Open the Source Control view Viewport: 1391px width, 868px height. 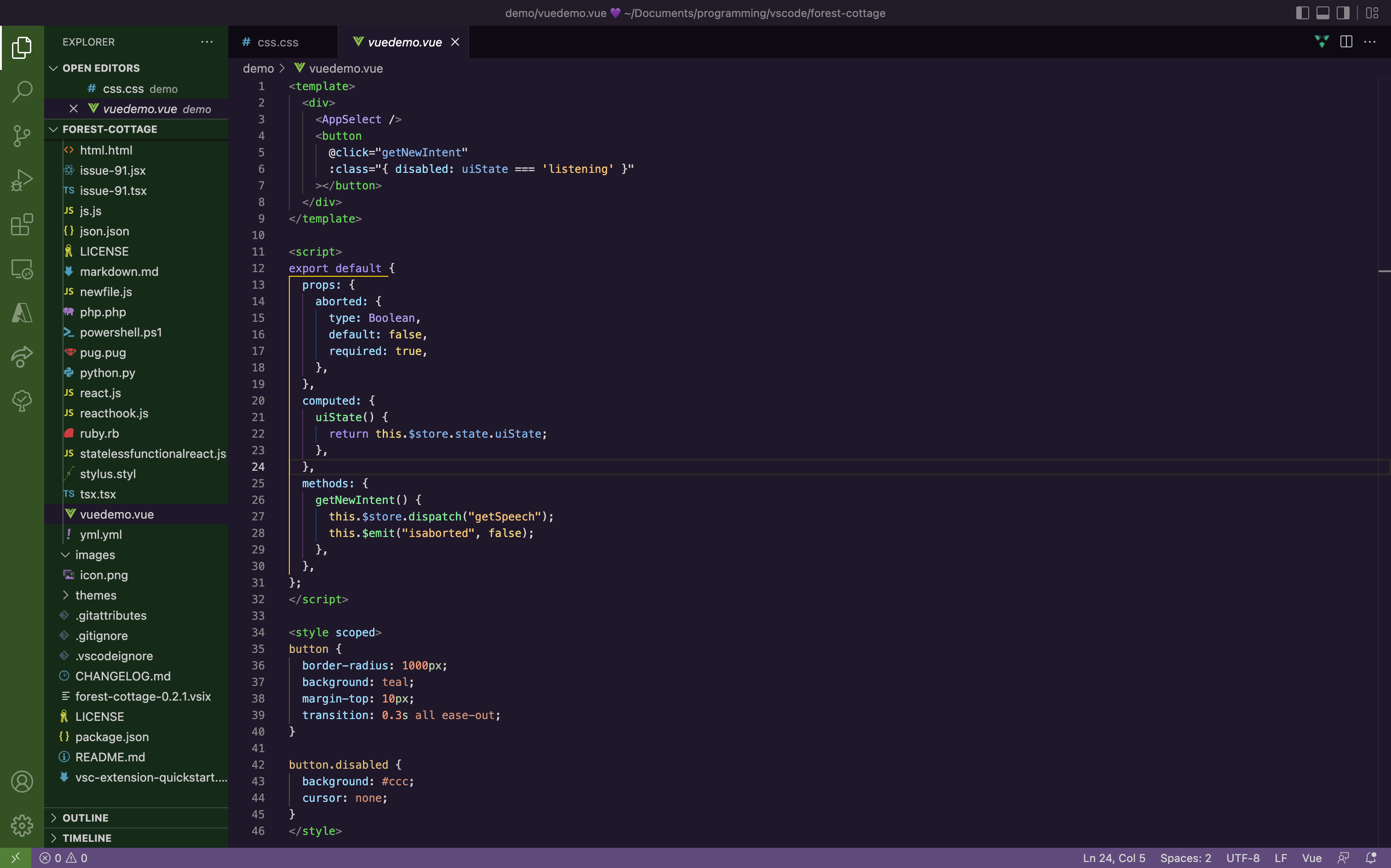(22, 136)
